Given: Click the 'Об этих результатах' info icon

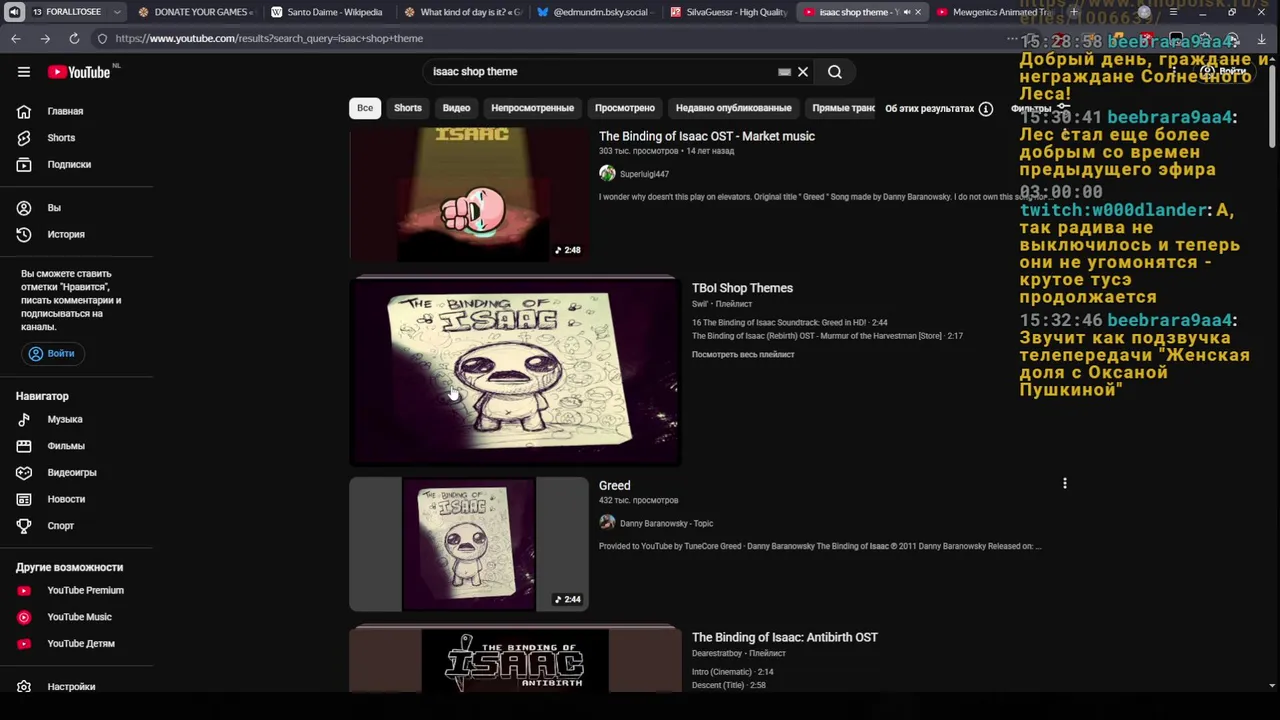Looking at the screenshot, I should (986, 108).
